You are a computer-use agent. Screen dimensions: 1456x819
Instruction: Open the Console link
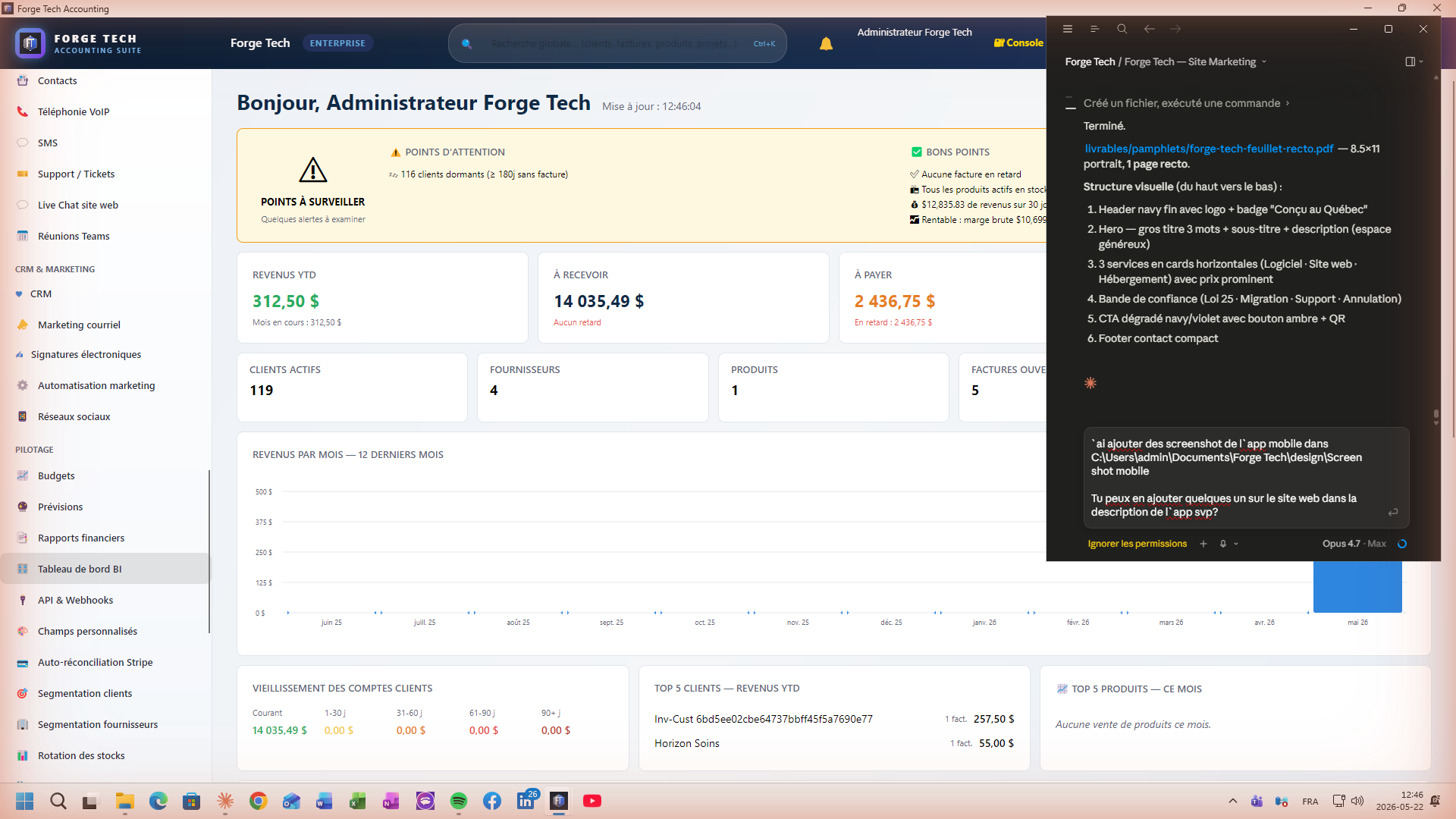[x=1018, y=43]
